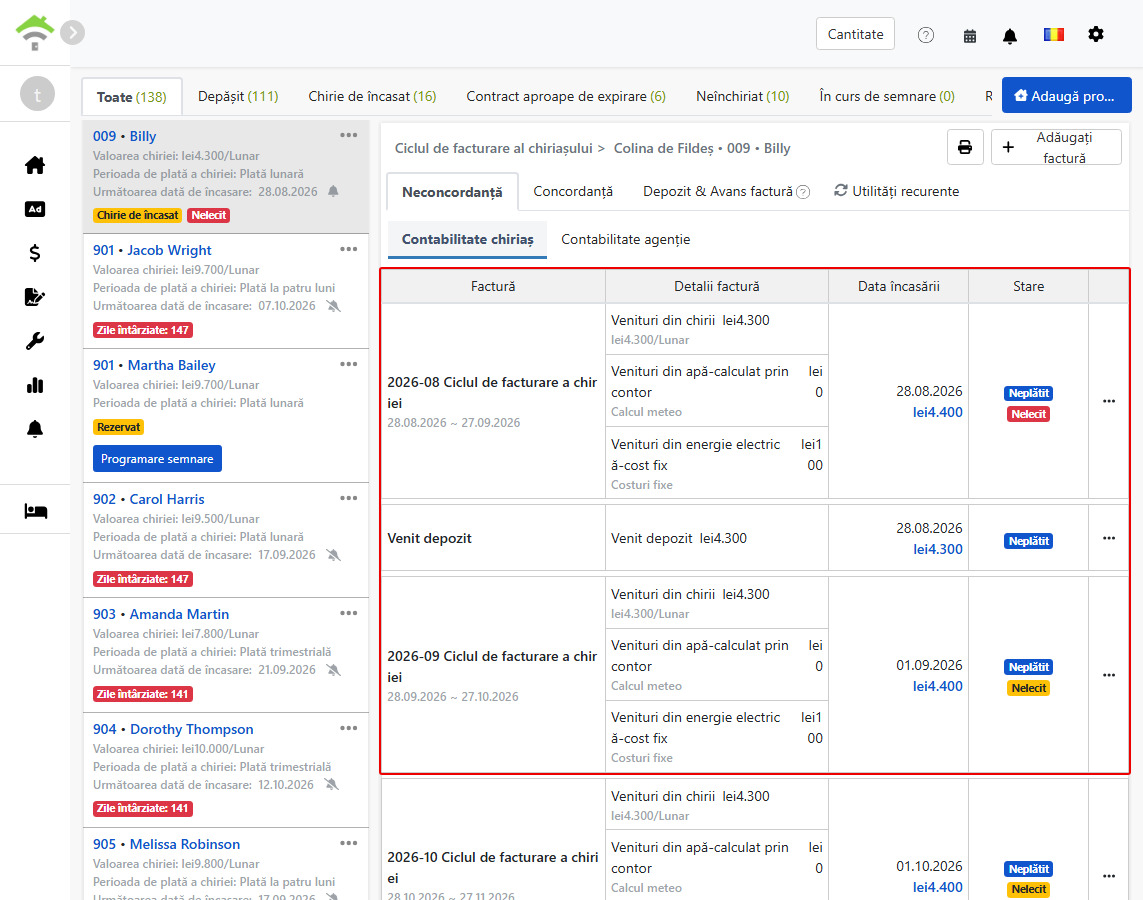The width and height of the screenshot is (1143, 900).
Task: Click help icon beside Depozit & Avans factură
Action: pos(803,192)
